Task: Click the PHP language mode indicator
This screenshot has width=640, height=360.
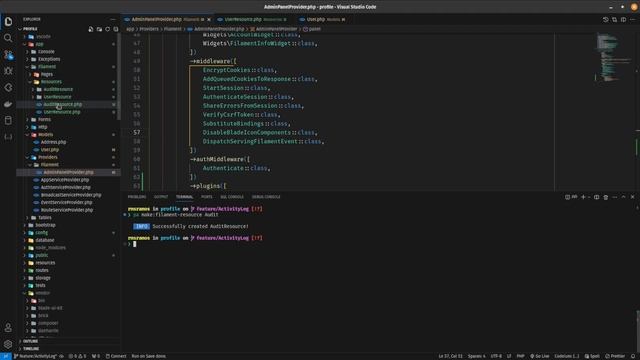Action: (x=520, y=356)
